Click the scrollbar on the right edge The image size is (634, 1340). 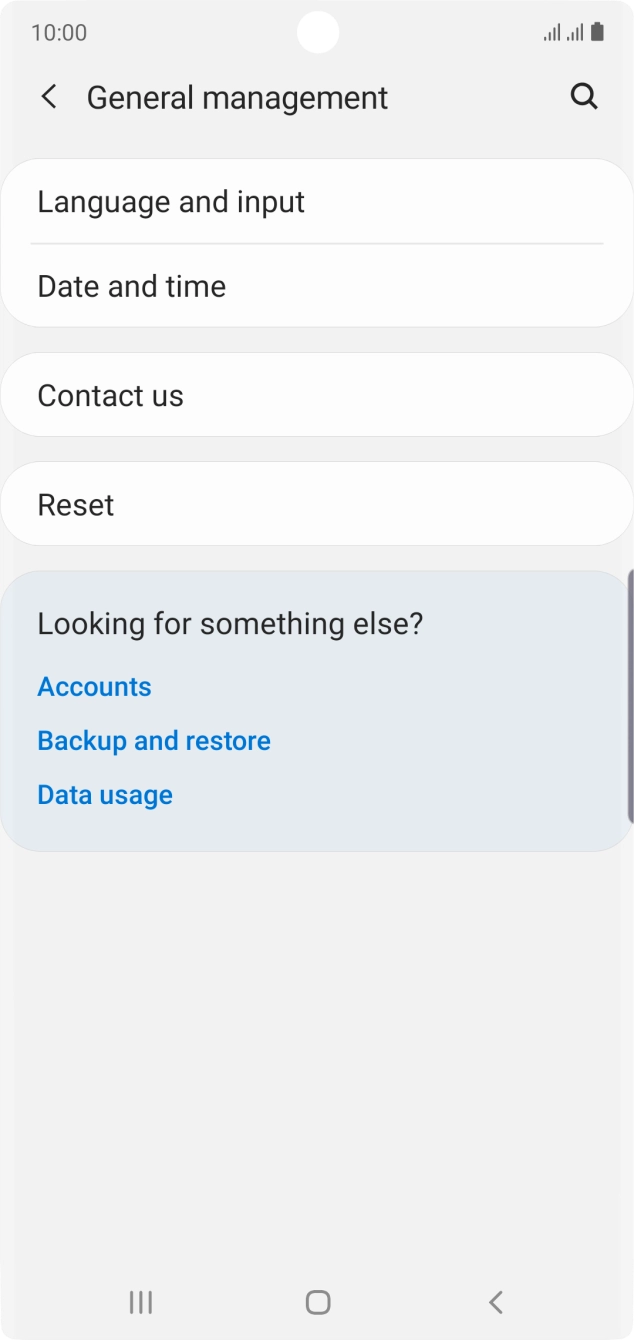[x=630, y=696]
